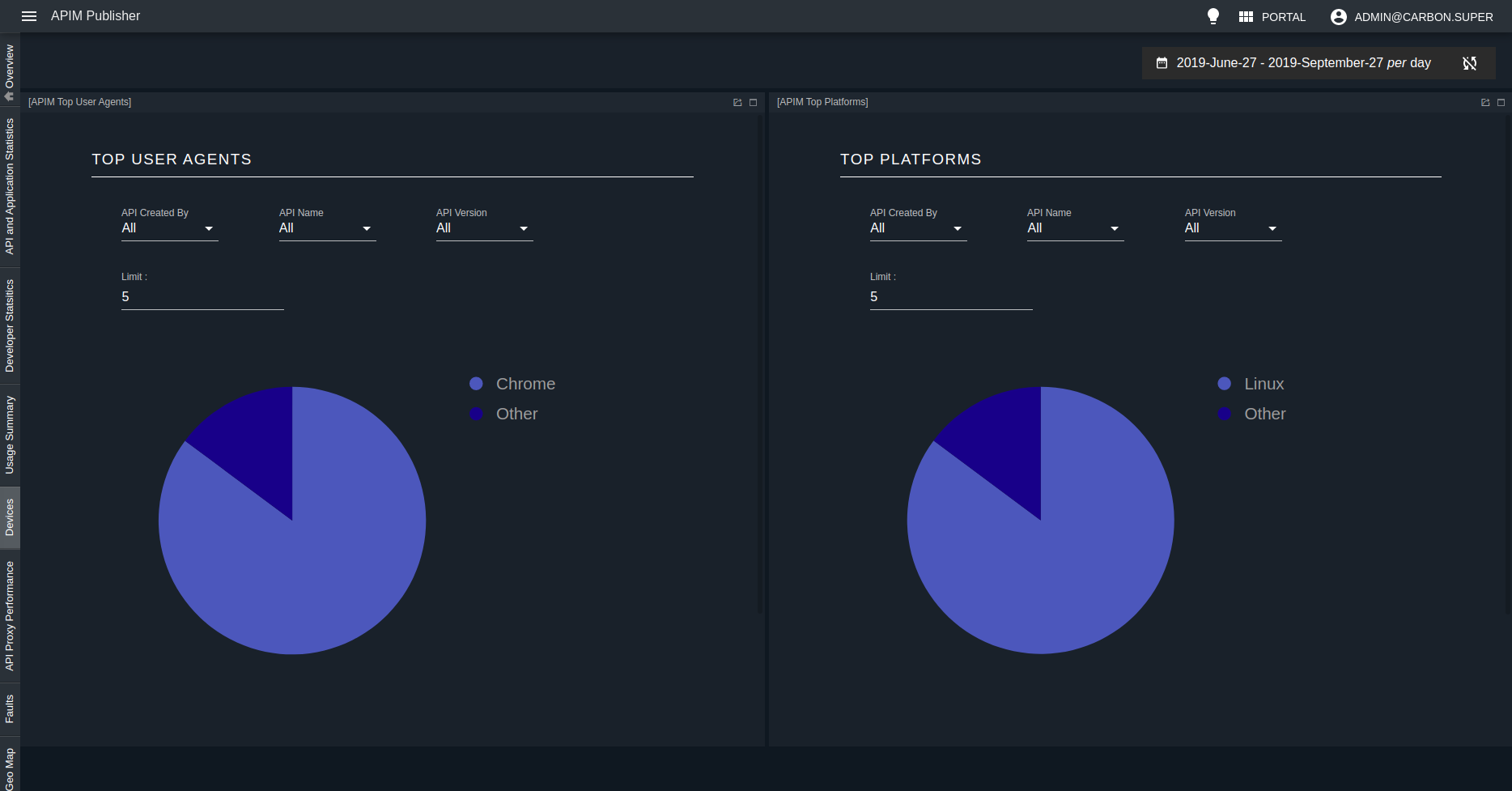Click the back arrow in the left sidebar

(9, 96)
